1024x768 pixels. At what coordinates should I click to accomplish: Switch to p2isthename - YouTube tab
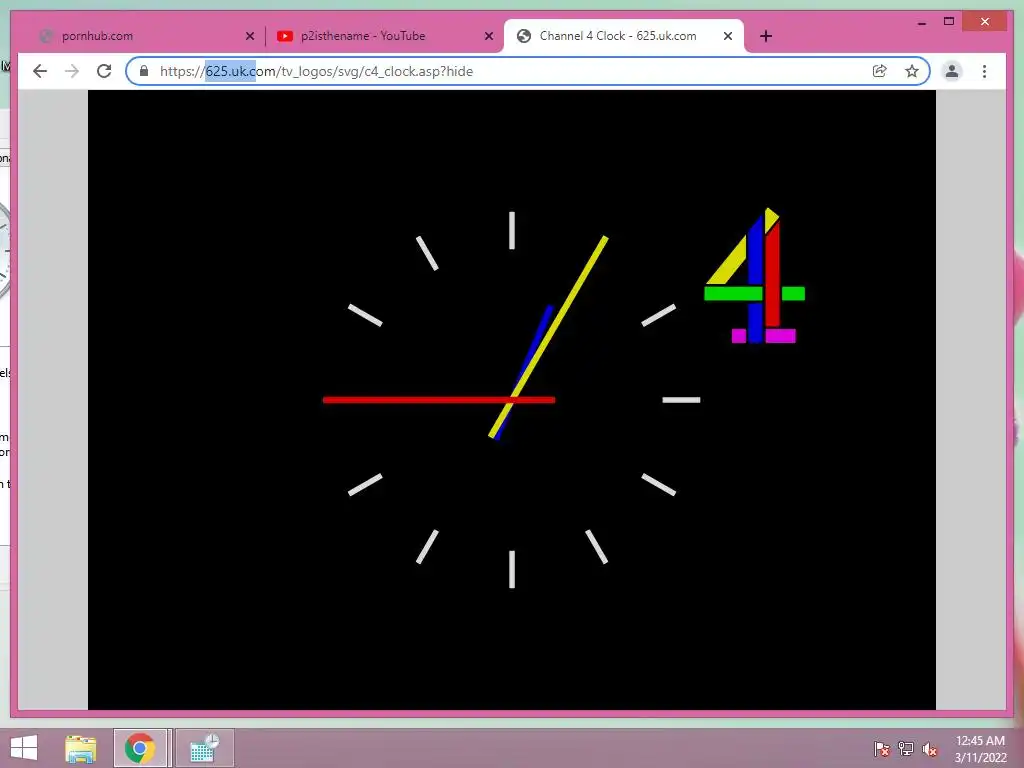pyautogui.click(x=385, y=36)
